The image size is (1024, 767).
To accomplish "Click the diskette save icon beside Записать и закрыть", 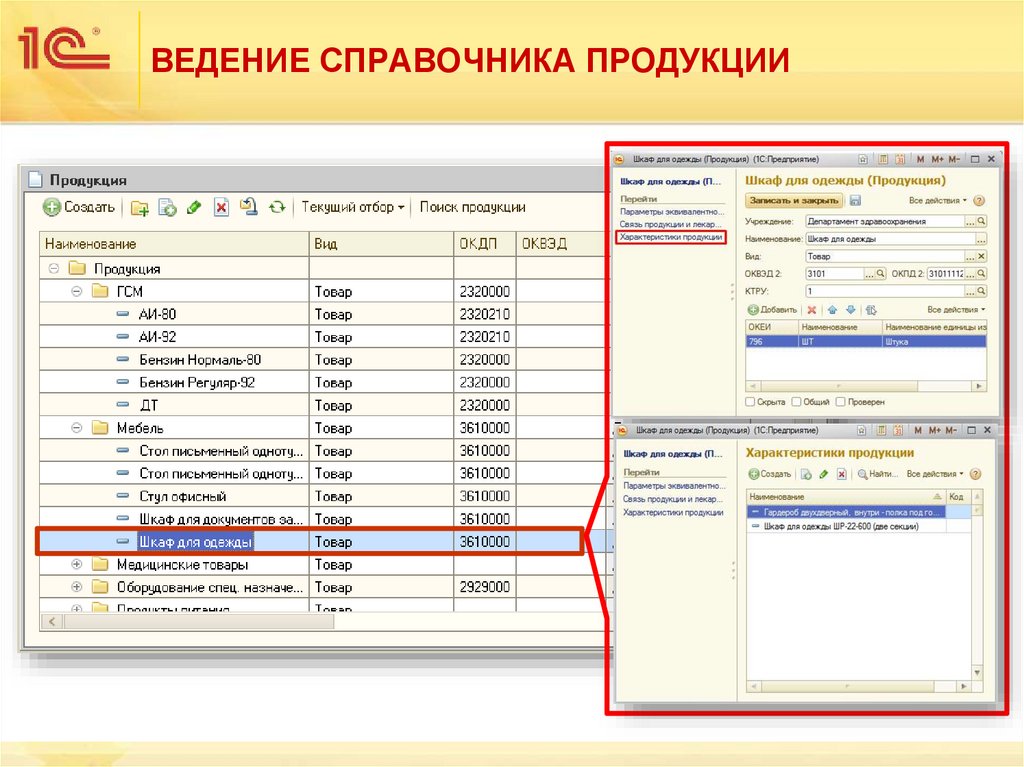I will (856, 201).
